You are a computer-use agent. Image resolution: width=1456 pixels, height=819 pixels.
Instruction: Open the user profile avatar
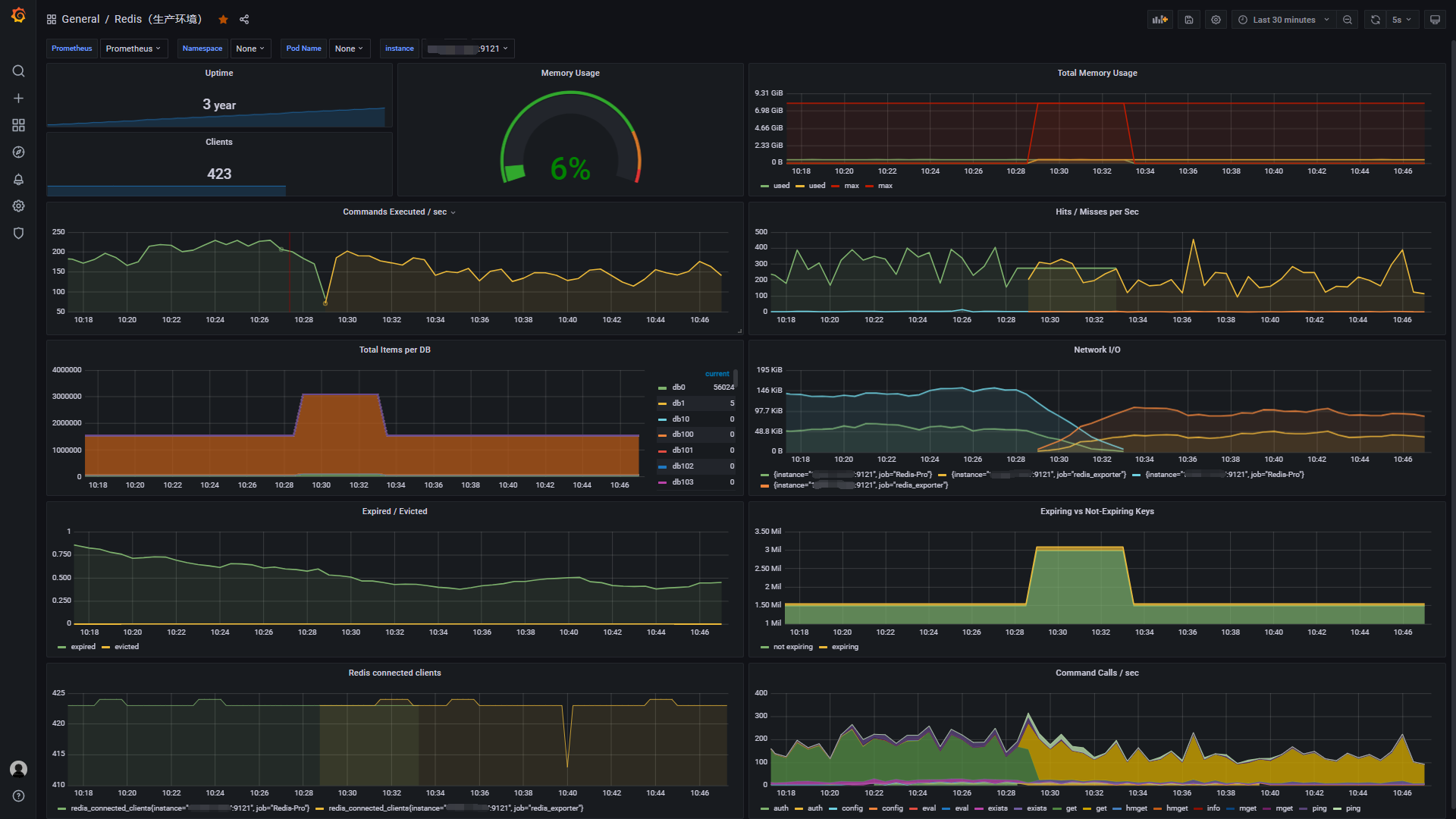pyautogui.click(x=18, y=769)
